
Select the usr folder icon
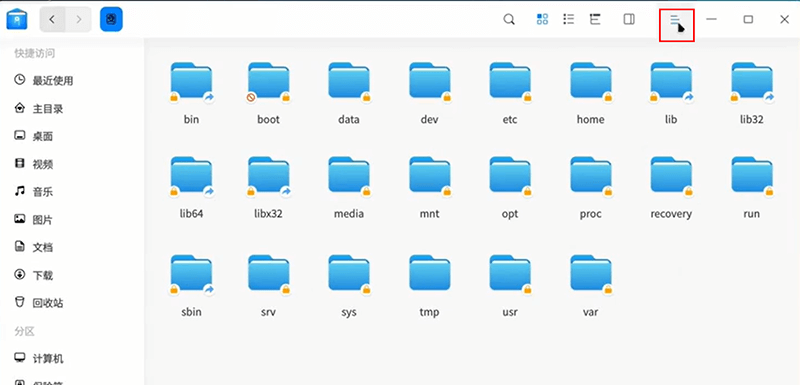(x=510, y=274)
